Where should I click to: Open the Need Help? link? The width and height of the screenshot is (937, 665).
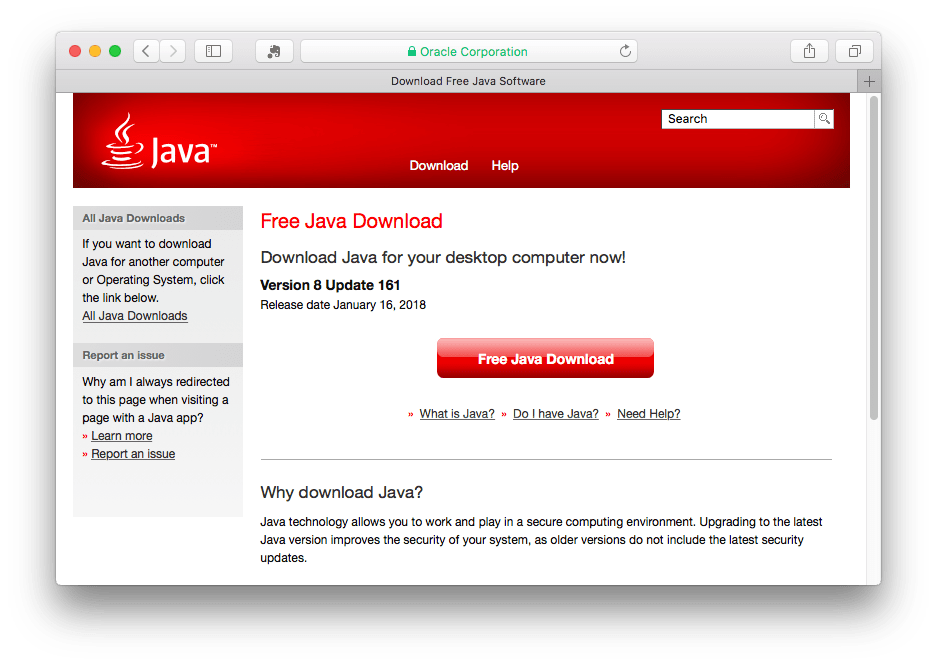click(649, 413)
